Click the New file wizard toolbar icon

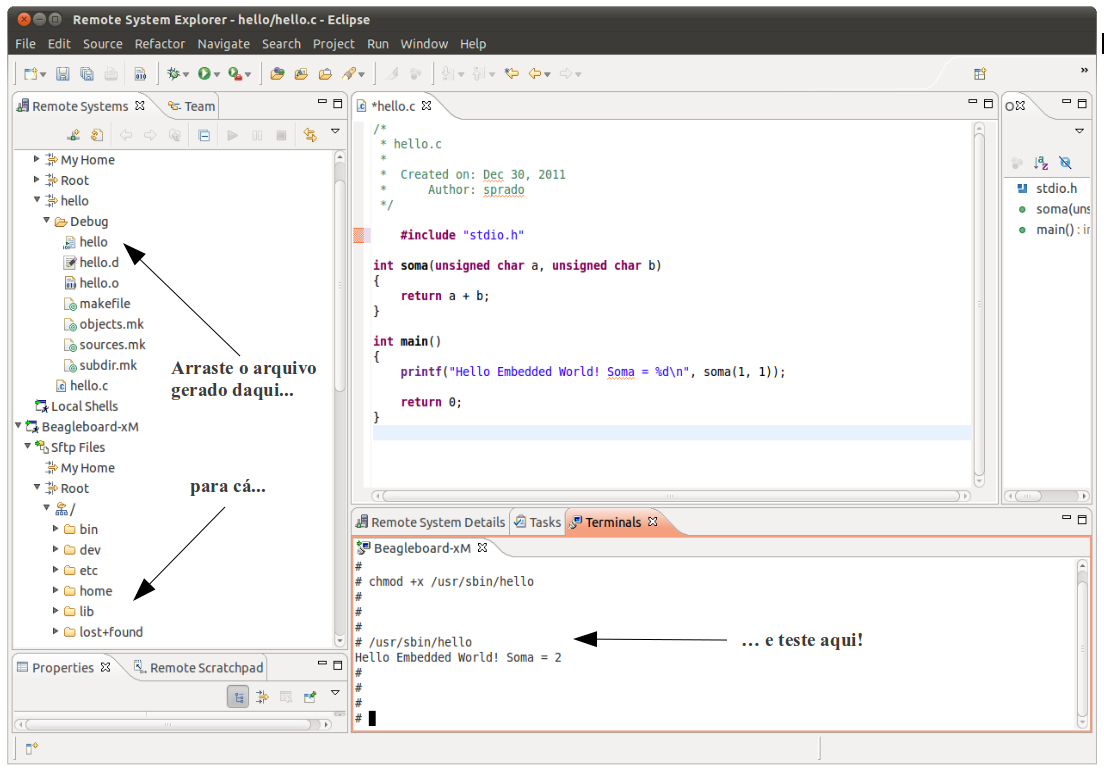[30, 74]
